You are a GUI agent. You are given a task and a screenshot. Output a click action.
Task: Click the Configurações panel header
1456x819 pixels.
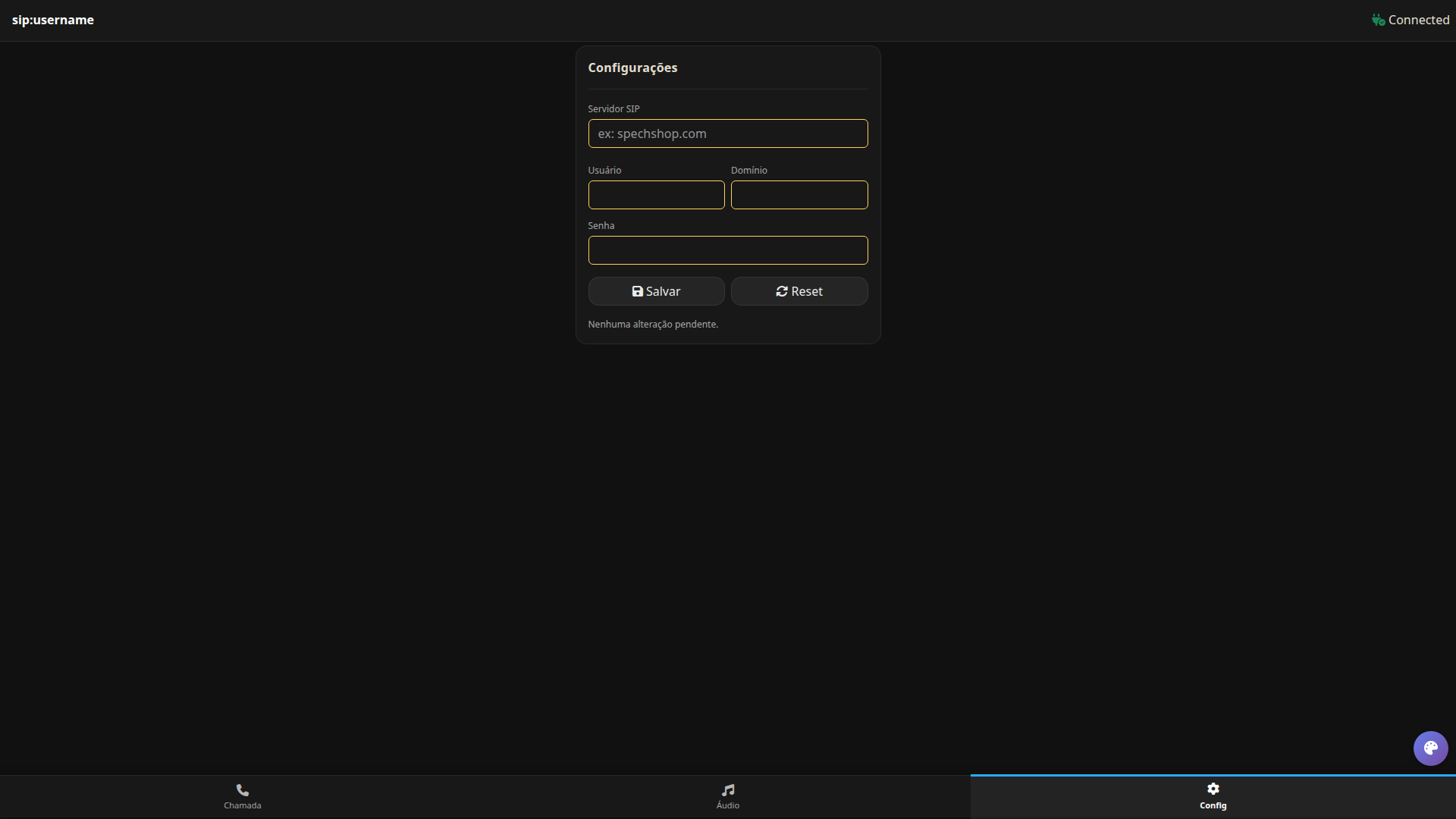click(x=632, y=67)
